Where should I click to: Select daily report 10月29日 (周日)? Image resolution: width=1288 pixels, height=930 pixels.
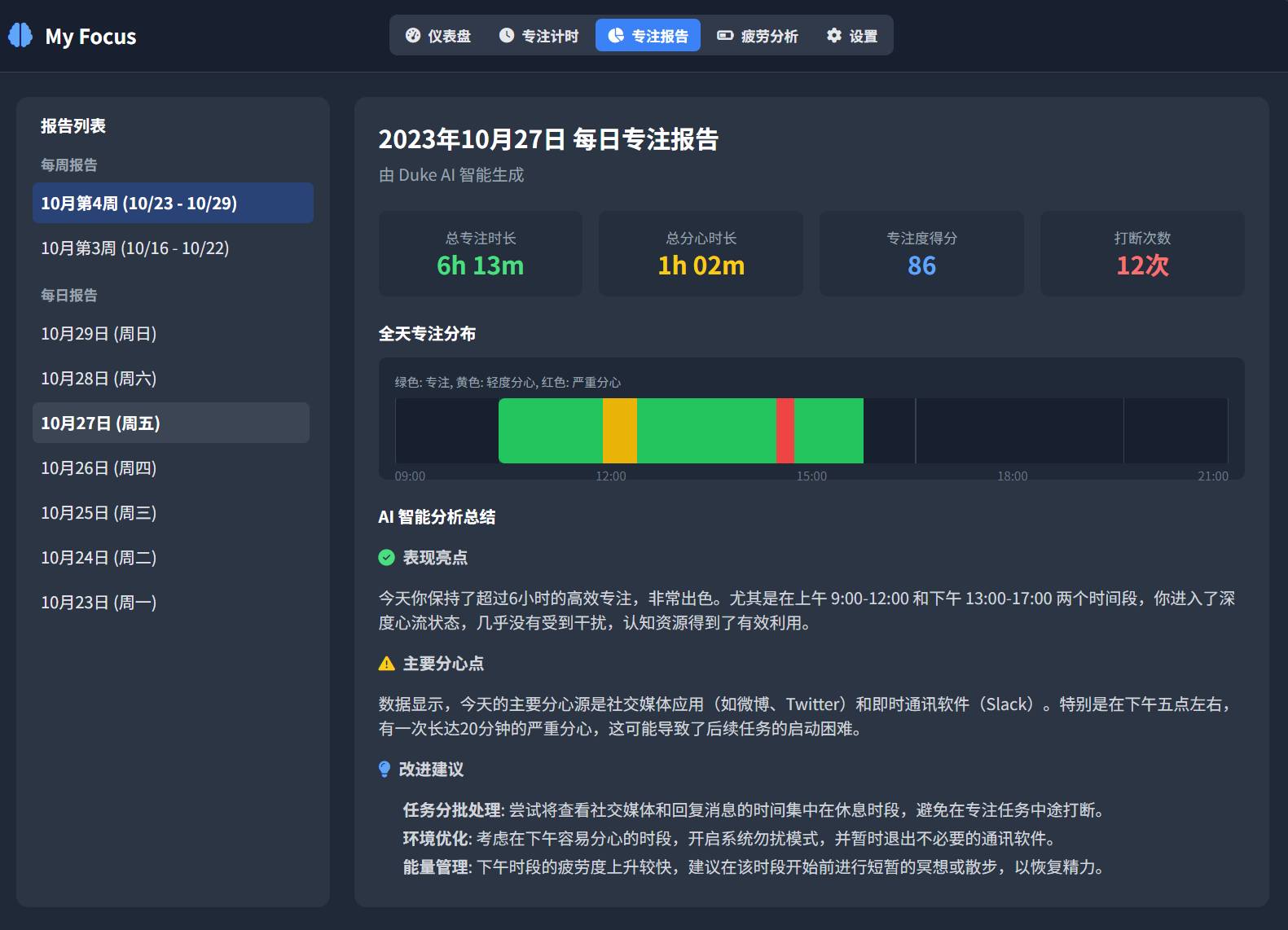(x=171, y=333)
